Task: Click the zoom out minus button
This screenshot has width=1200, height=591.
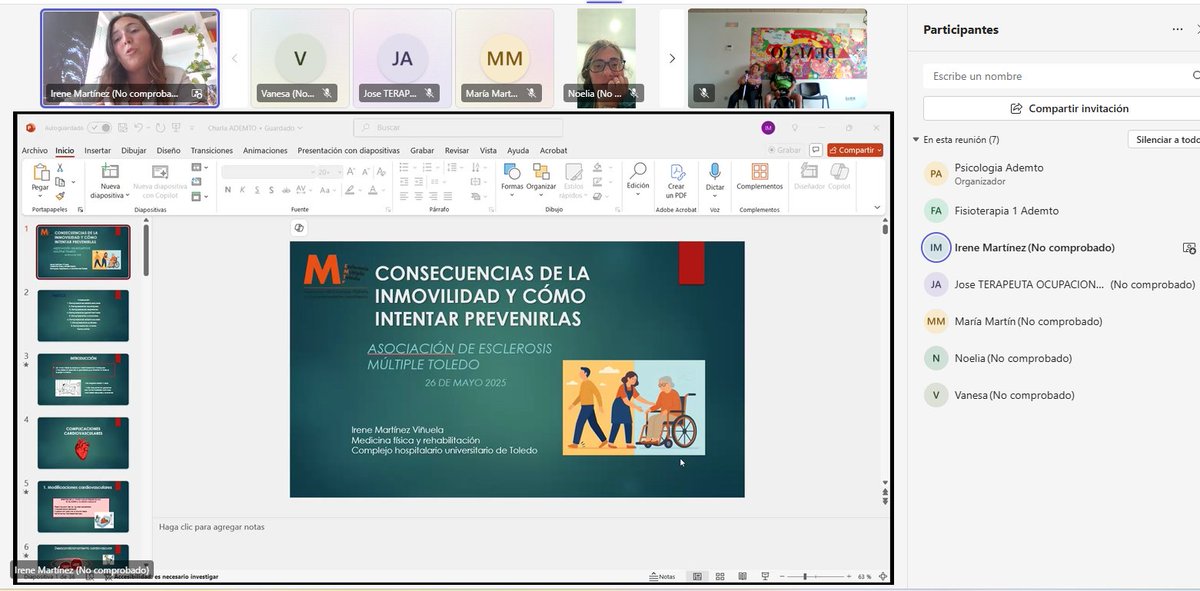Action: coord(782,577)
